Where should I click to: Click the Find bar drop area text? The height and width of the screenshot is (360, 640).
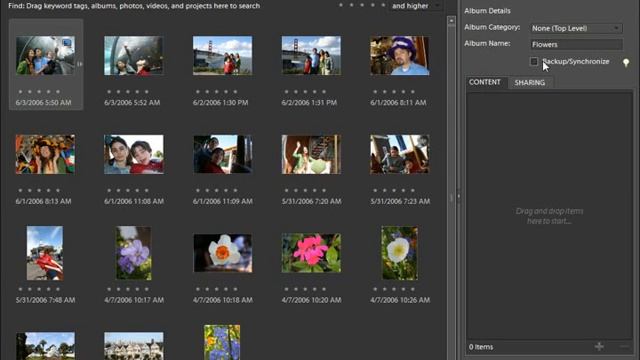(x=134, y=6)
